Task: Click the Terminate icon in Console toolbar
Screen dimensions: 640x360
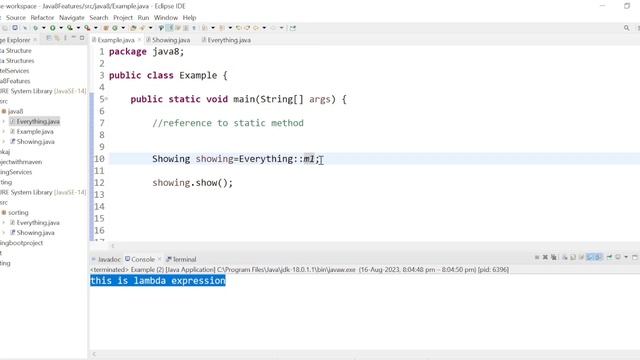Action: pyautogui.click(x=537, y=257)
